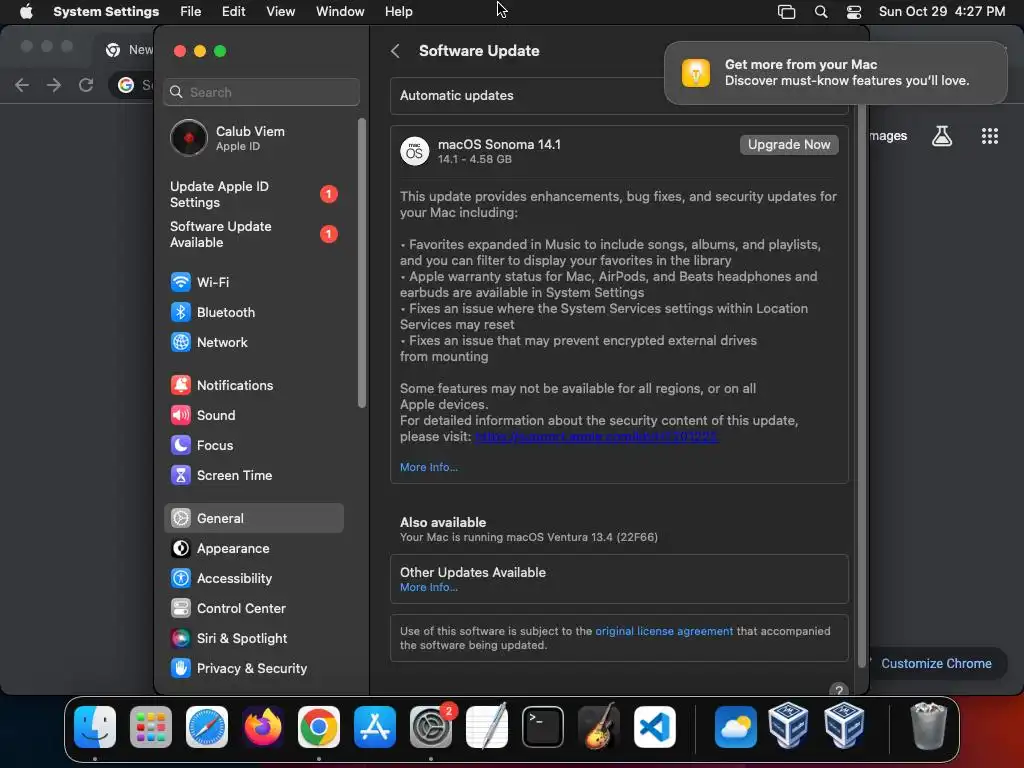Reload the page in Chrome window
The height and width of the screenshot is (768, 1024).
tap(86, 85)
